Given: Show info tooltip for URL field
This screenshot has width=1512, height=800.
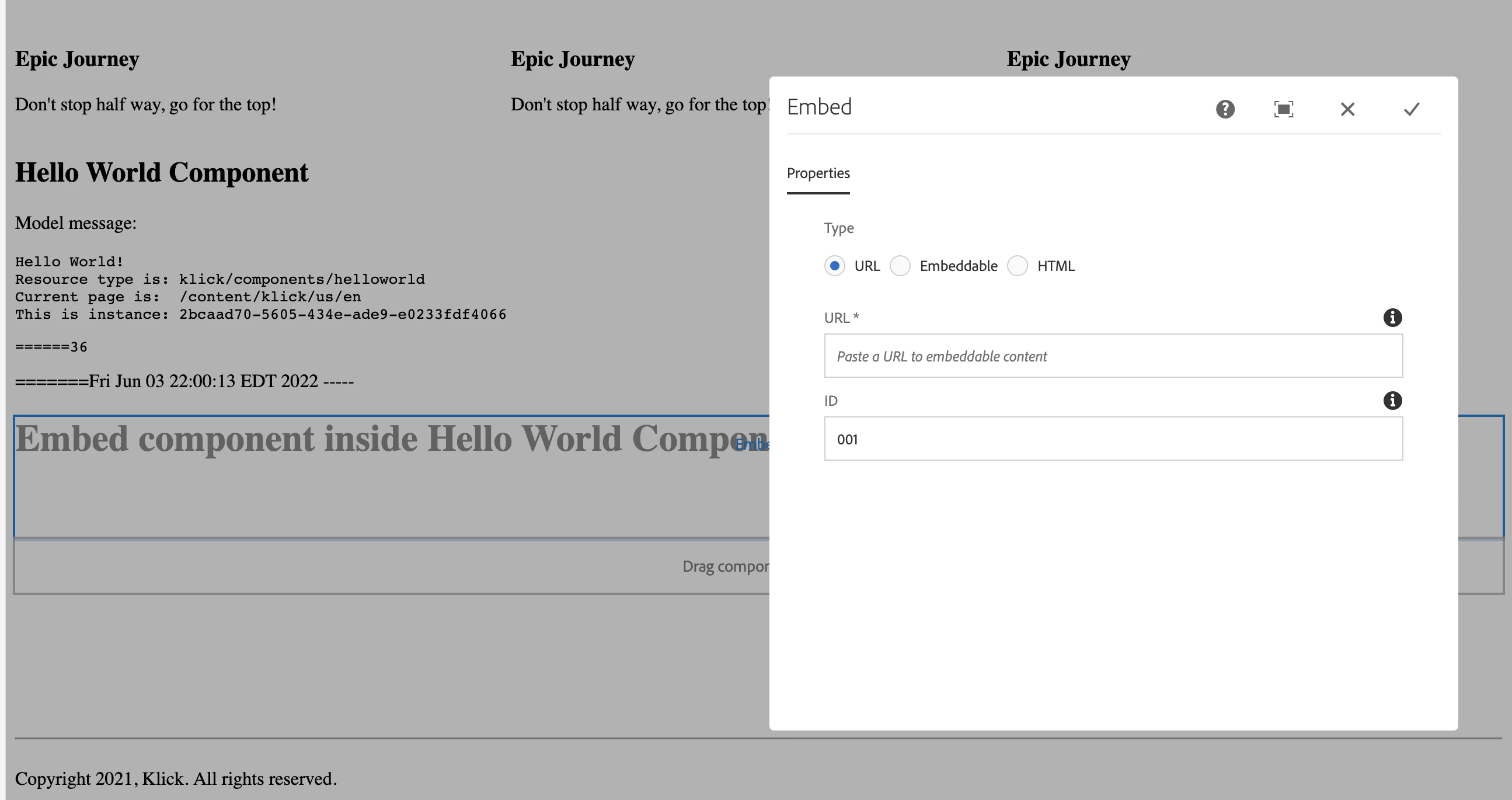Looking at the screenshot, I should coord(1392,318).
